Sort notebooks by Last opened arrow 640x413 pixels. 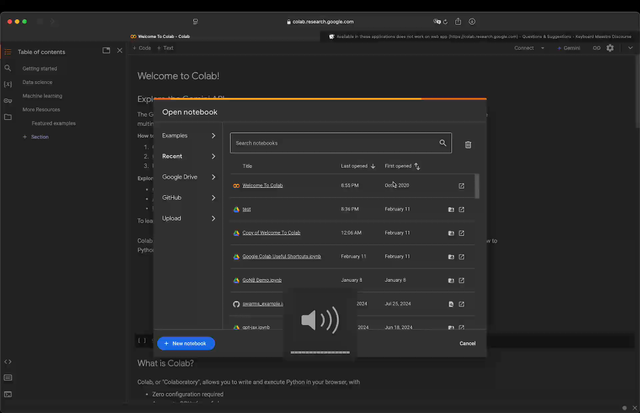pyautogui.click(x=373, y=166)
